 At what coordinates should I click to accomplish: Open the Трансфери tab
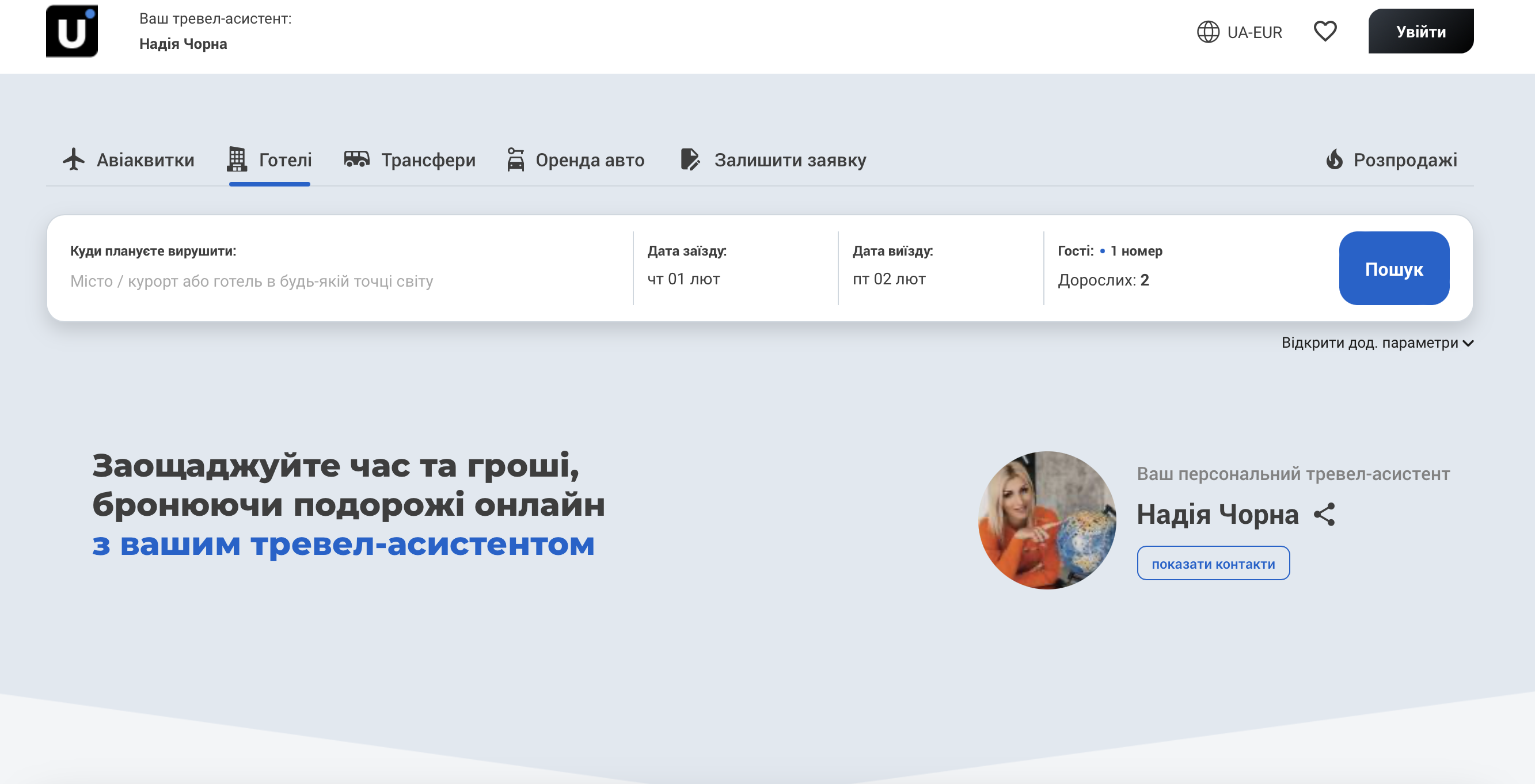click(410, 159)
